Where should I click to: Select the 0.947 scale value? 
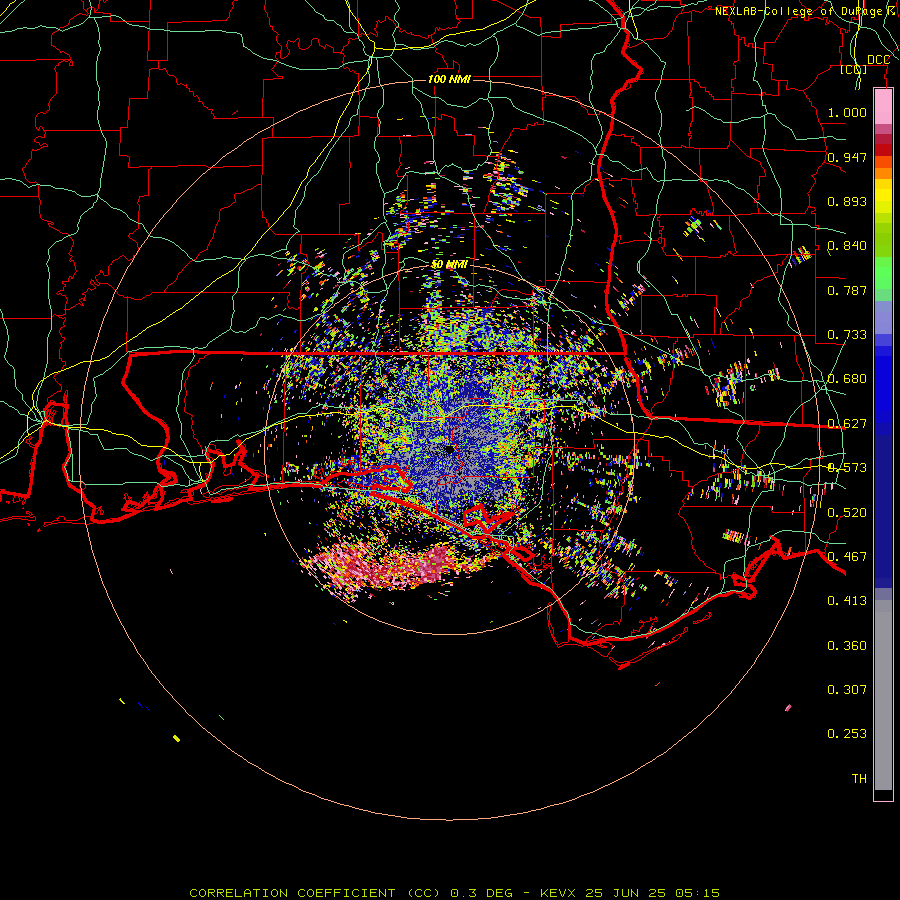tap(847, 157)
